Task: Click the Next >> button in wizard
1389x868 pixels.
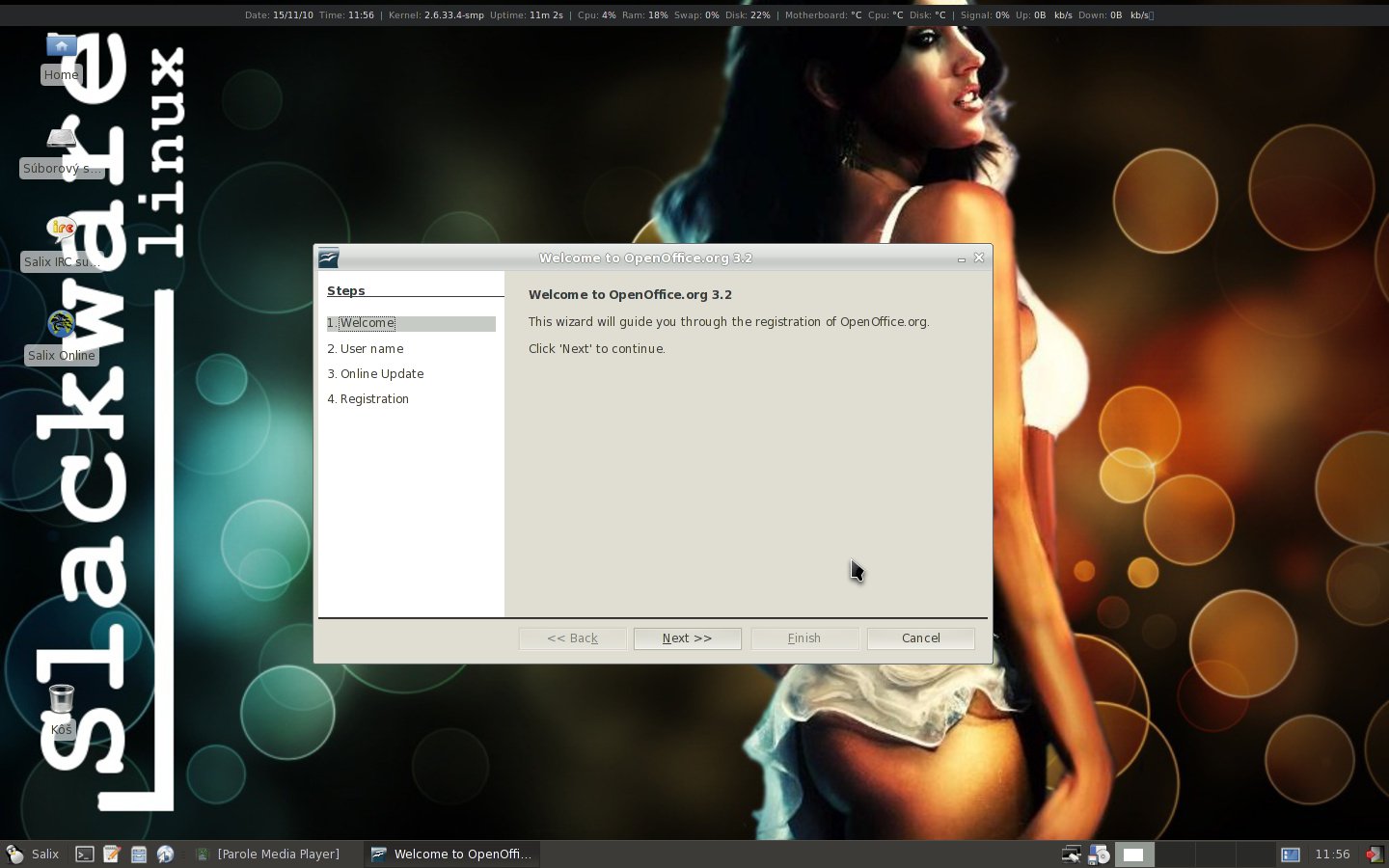Action: 687,638
